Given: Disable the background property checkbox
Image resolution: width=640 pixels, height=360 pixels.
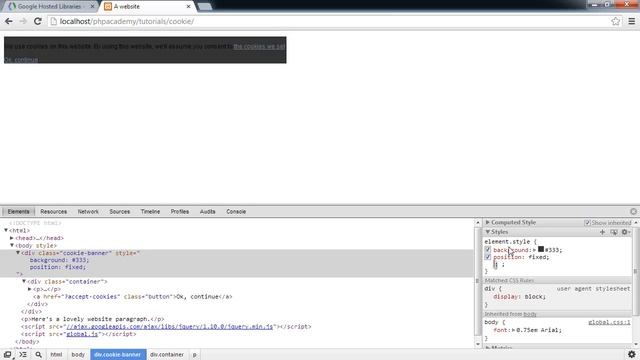Looking at the screenshot, I should (x=488, y=249).
